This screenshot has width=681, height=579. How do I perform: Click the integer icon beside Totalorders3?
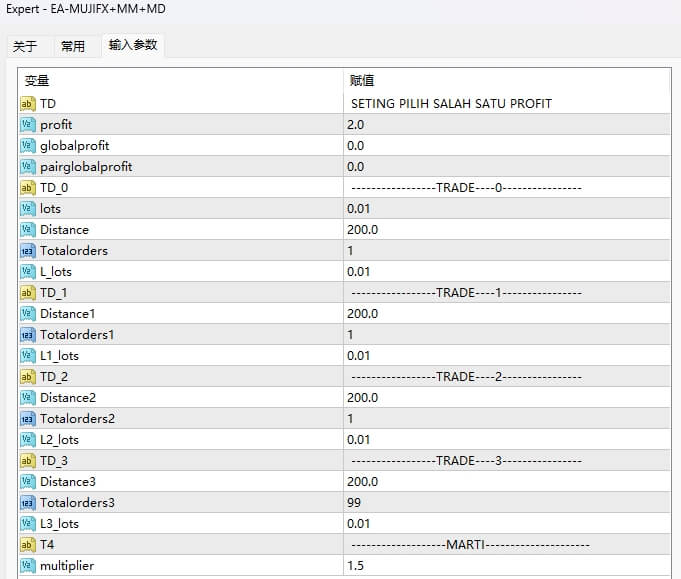tap(28, 502)
